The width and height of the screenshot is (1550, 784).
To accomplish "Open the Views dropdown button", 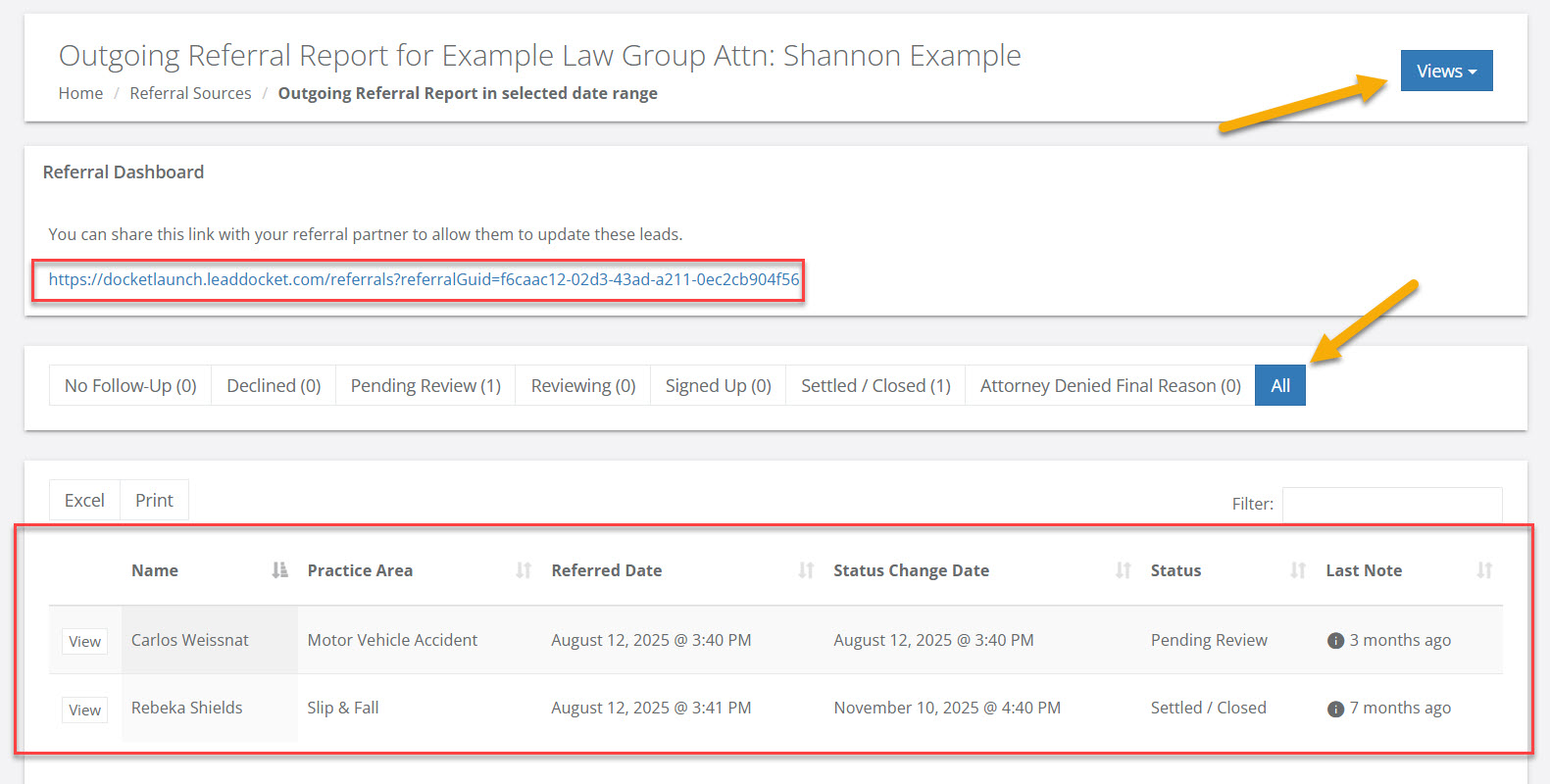I will pos(1446,71).
